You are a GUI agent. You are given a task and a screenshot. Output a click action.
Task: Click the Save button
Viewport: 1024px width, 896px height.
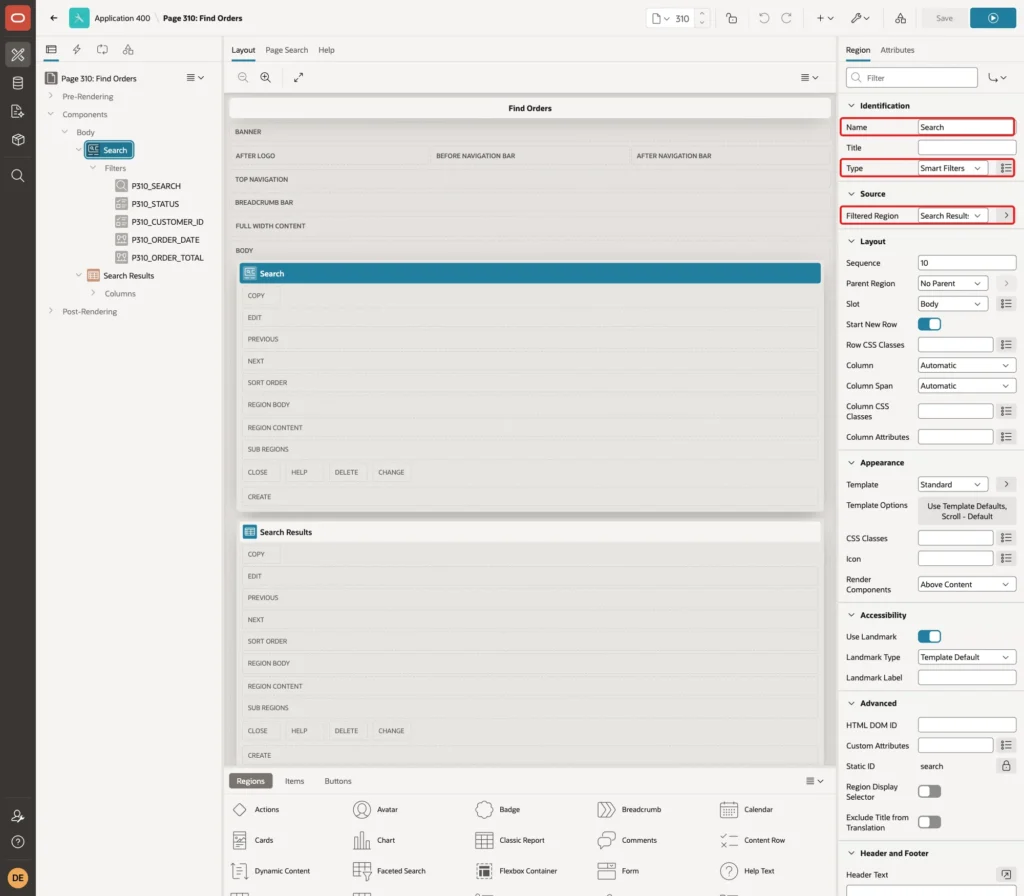(944, 18)
